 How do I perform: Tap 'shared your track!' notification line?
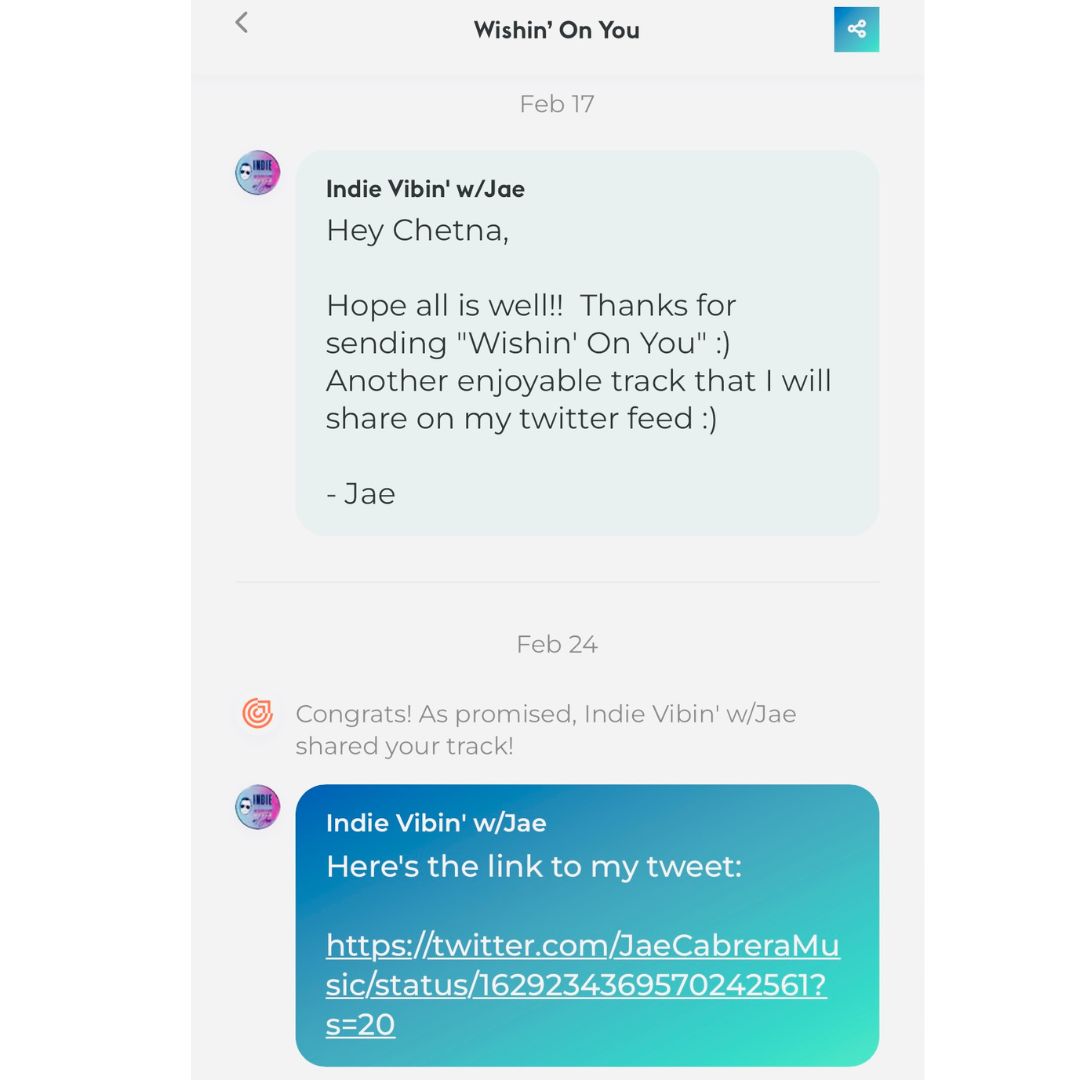[404, 746]
